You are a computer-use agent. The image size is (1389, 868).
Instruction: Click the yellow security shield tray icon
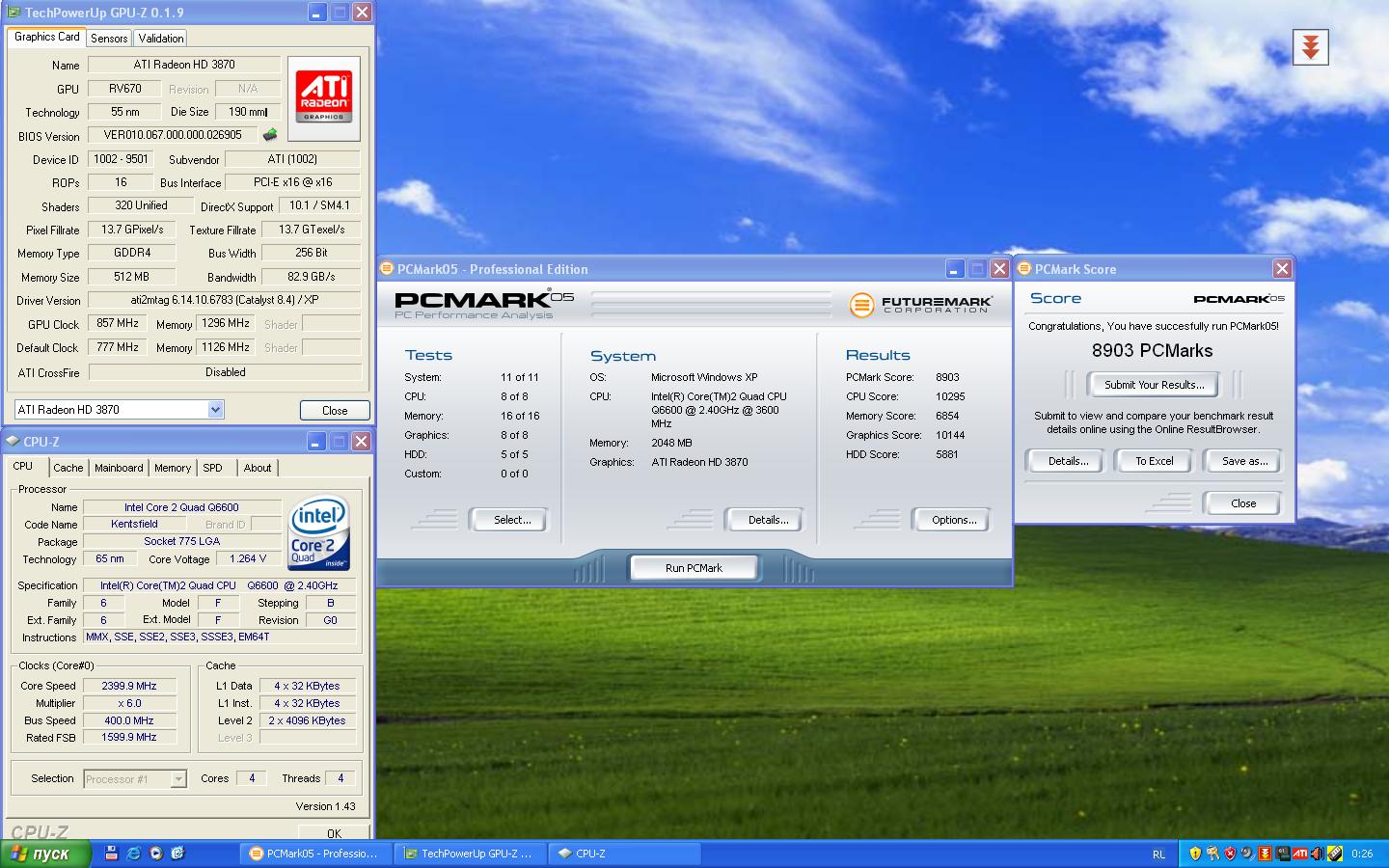1195,854
